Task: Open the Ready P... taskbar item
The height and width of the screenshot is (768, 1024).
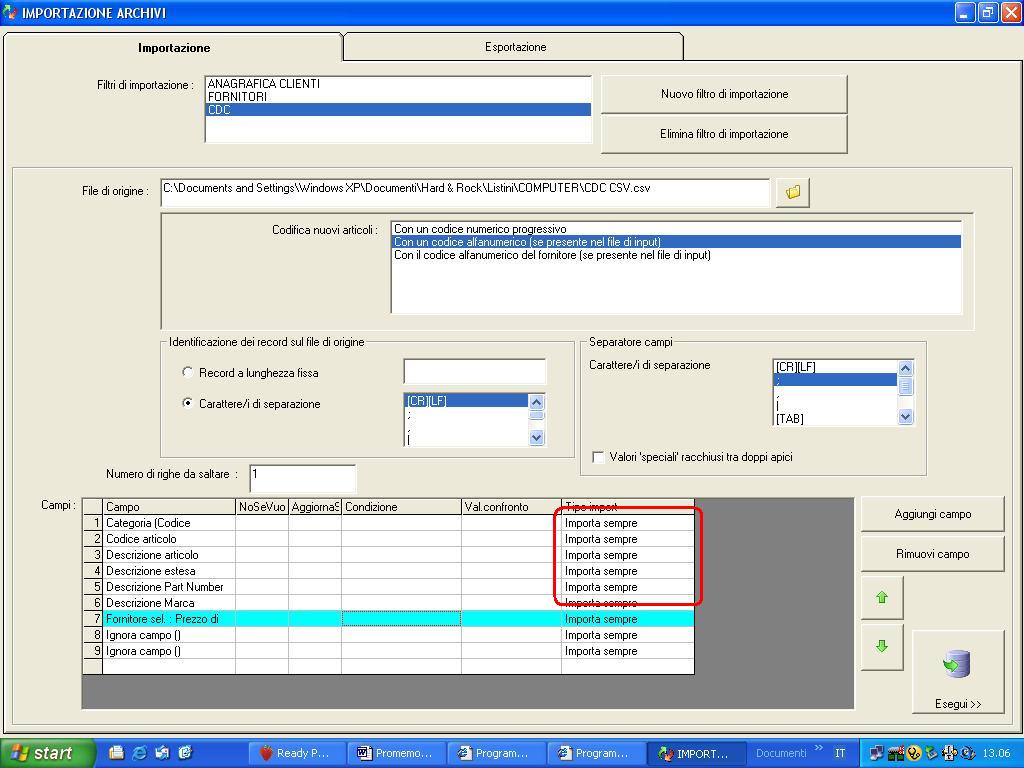Action: click(x=295, y=753)
